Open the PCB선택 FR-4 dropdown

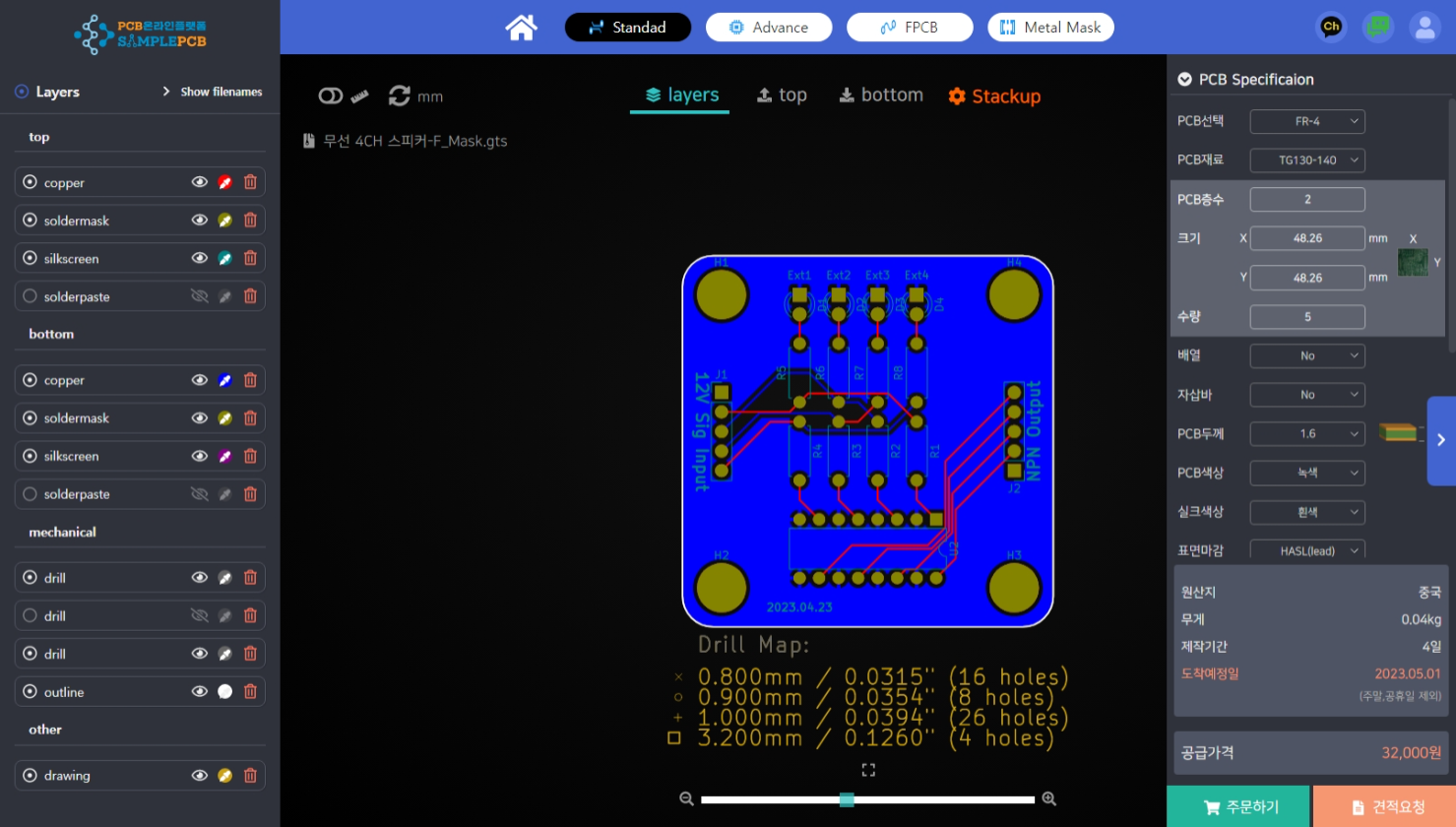click(x=1307, y=121)
